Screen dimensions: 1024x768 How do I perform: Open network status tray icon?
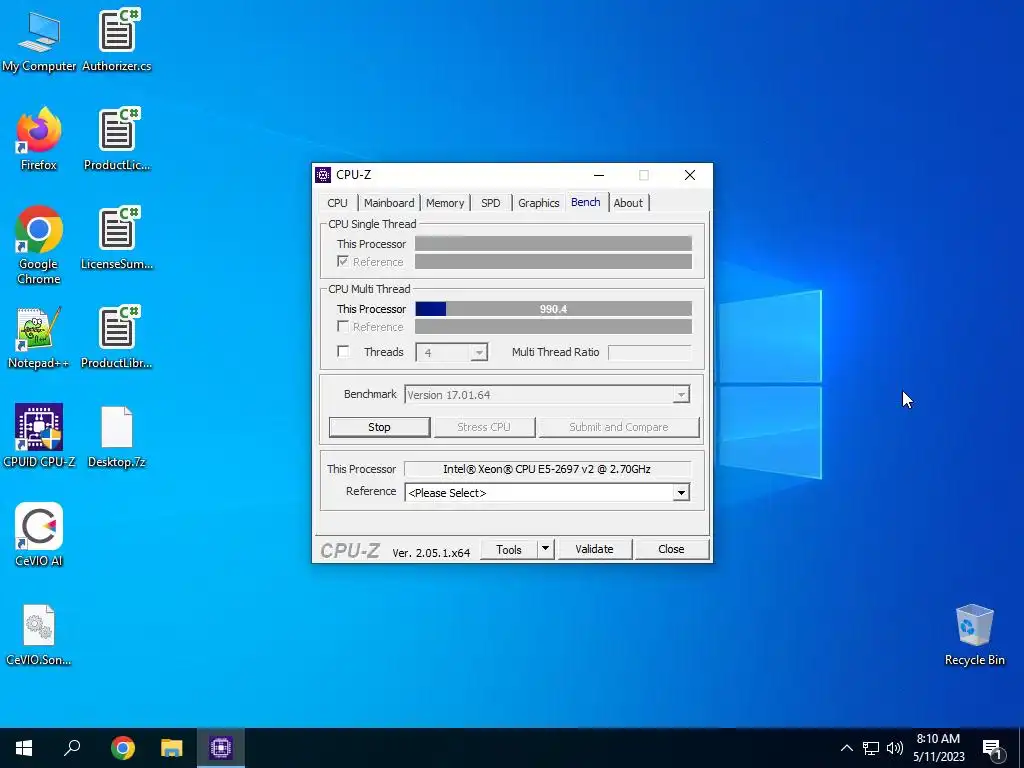click(x=871, y=748)
